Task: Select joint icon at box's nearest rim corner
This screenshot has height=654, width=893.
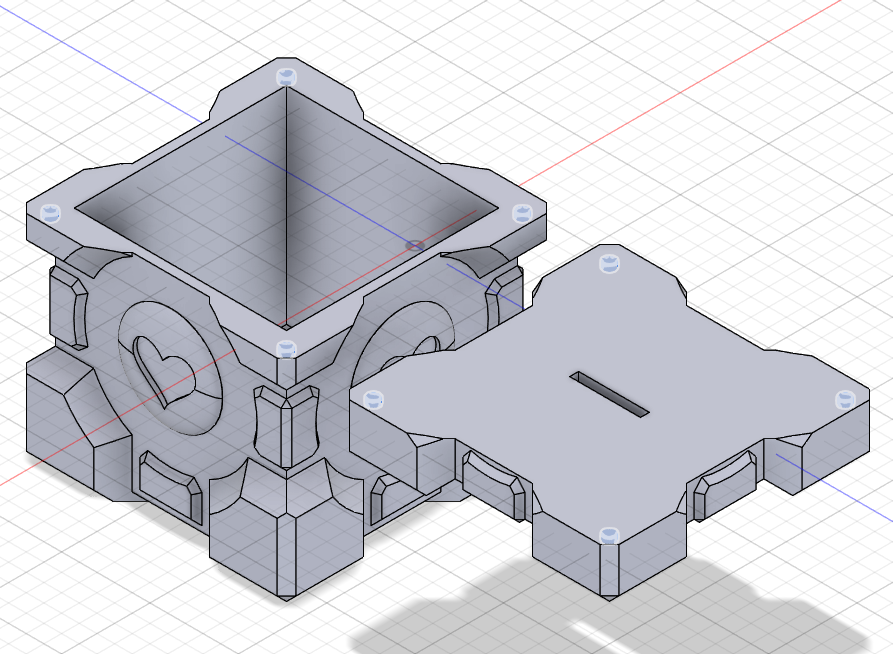Action: (x=286, y=349)
